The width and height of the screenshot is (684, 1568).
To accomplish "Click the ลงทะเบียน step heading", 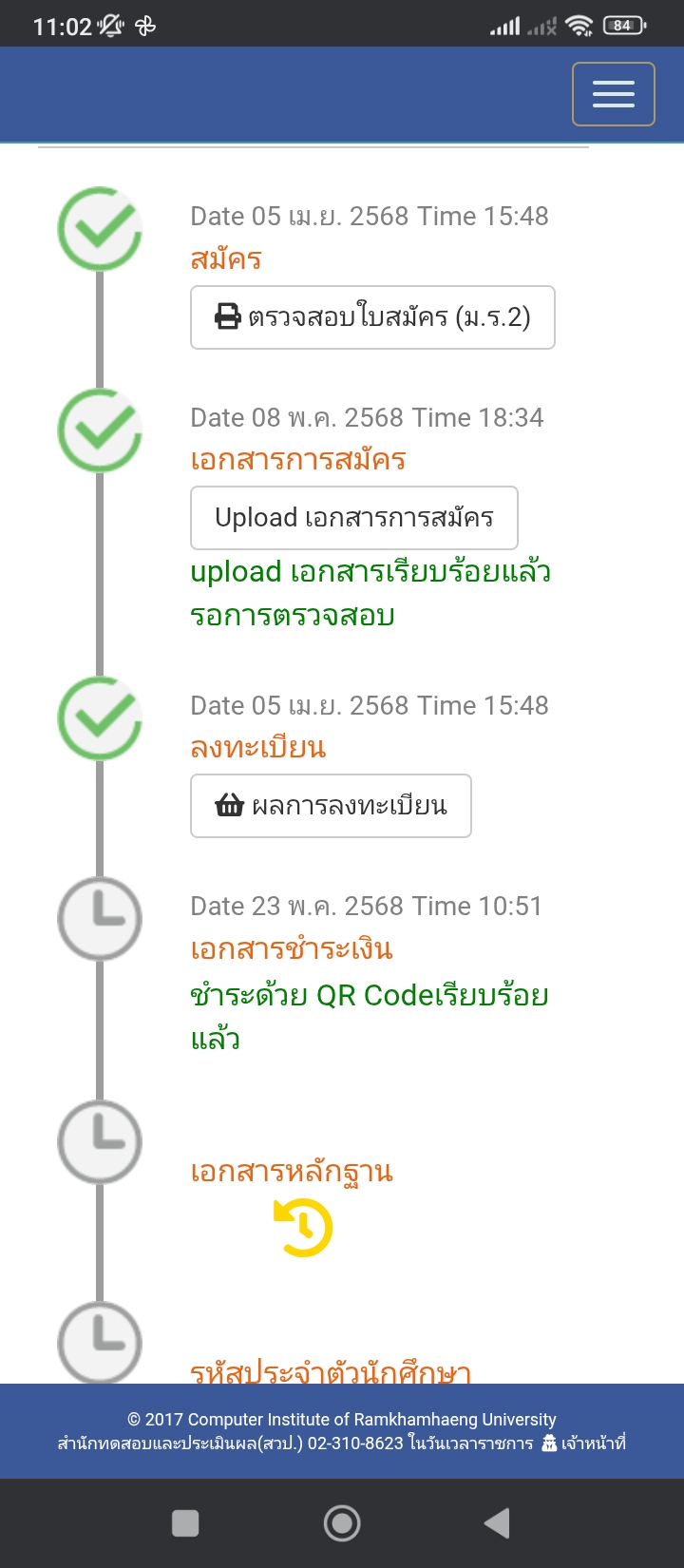I will 258,748.
